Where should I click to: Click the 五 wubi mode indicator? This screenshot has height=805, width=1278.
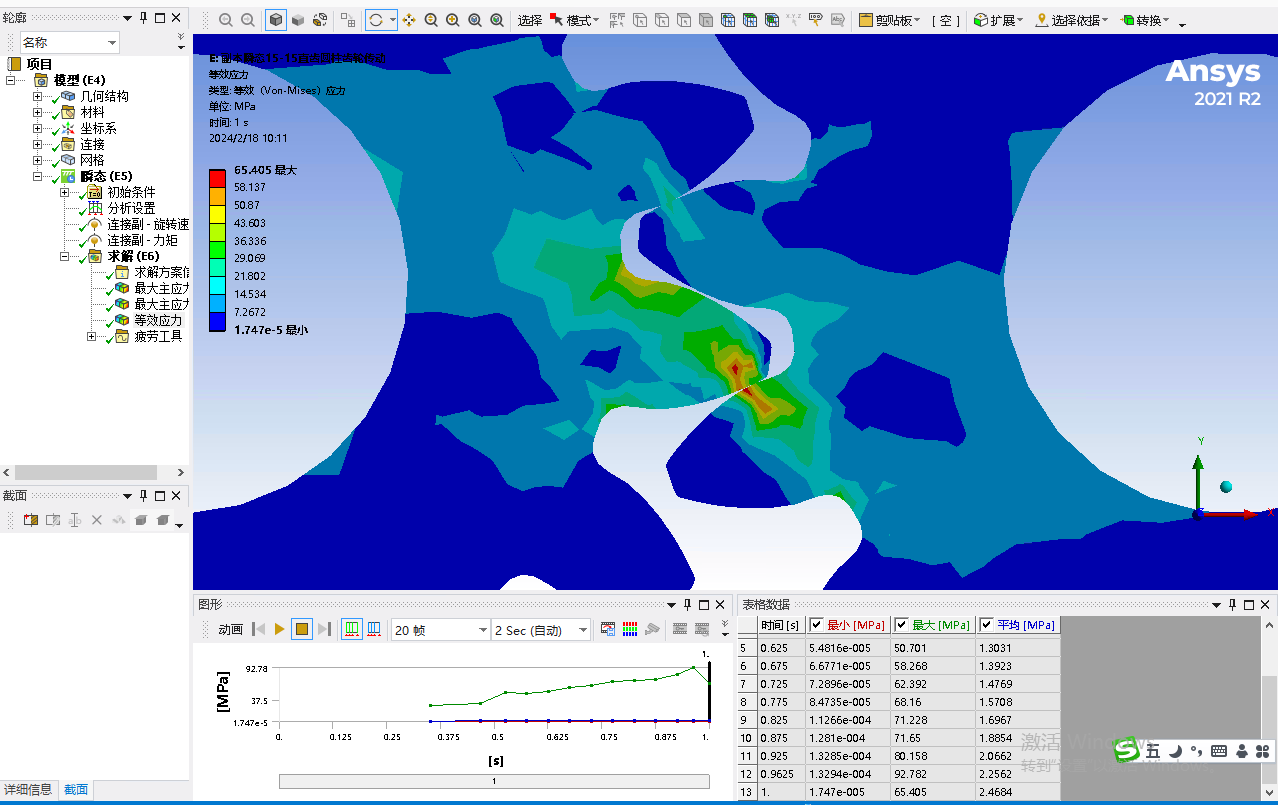coord(1154,750)
